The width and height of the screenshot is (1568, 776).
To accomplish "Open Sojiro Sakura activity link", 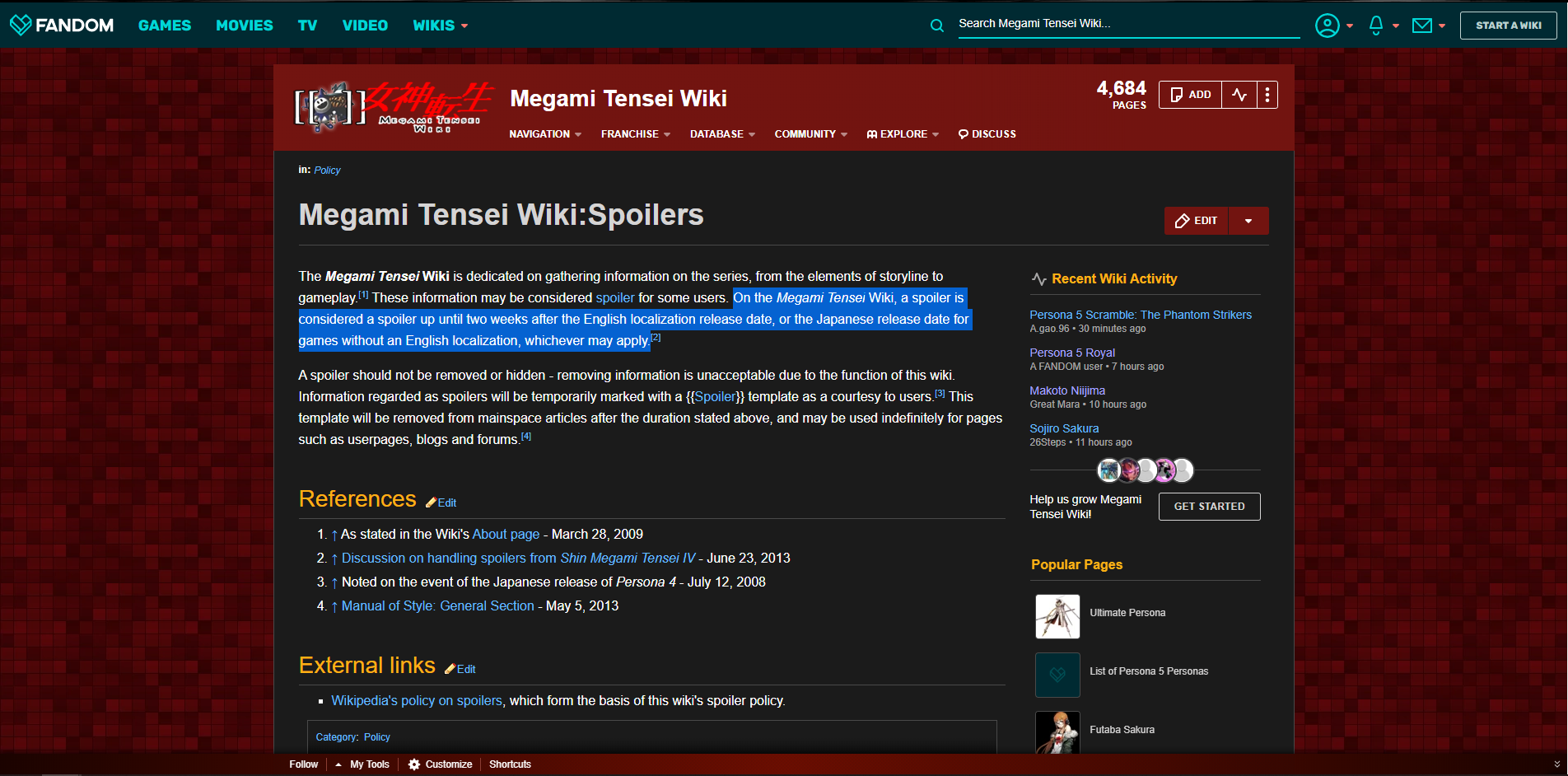I will 1064,428.
